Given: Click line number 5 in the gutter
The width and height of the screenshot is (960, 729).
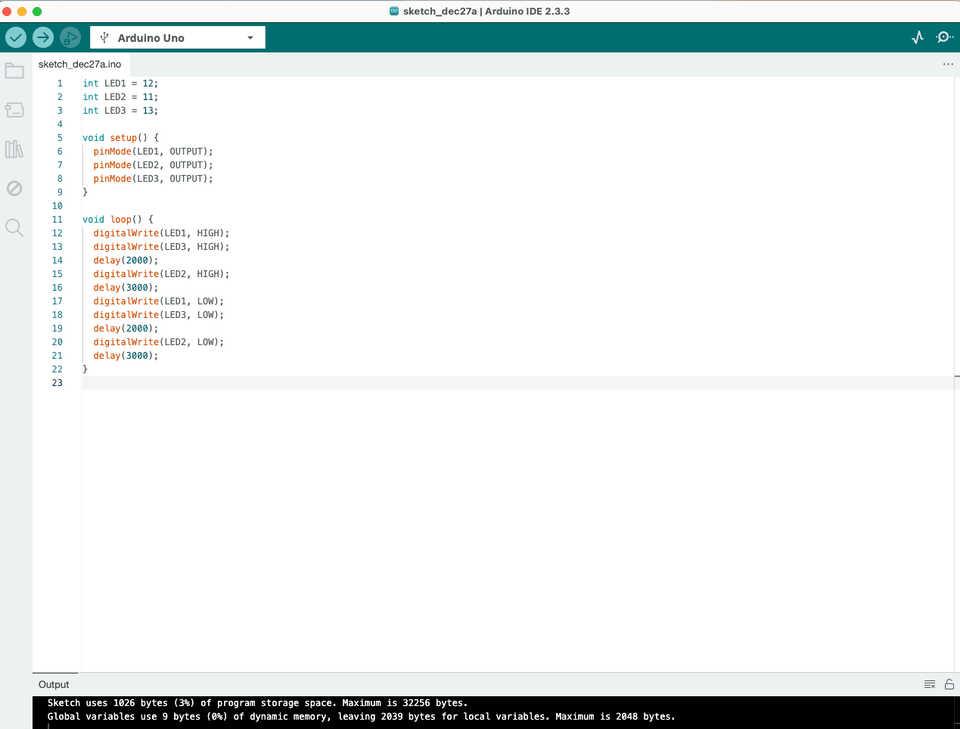Looking at the screenshot, I should click(x=59, y=138).
